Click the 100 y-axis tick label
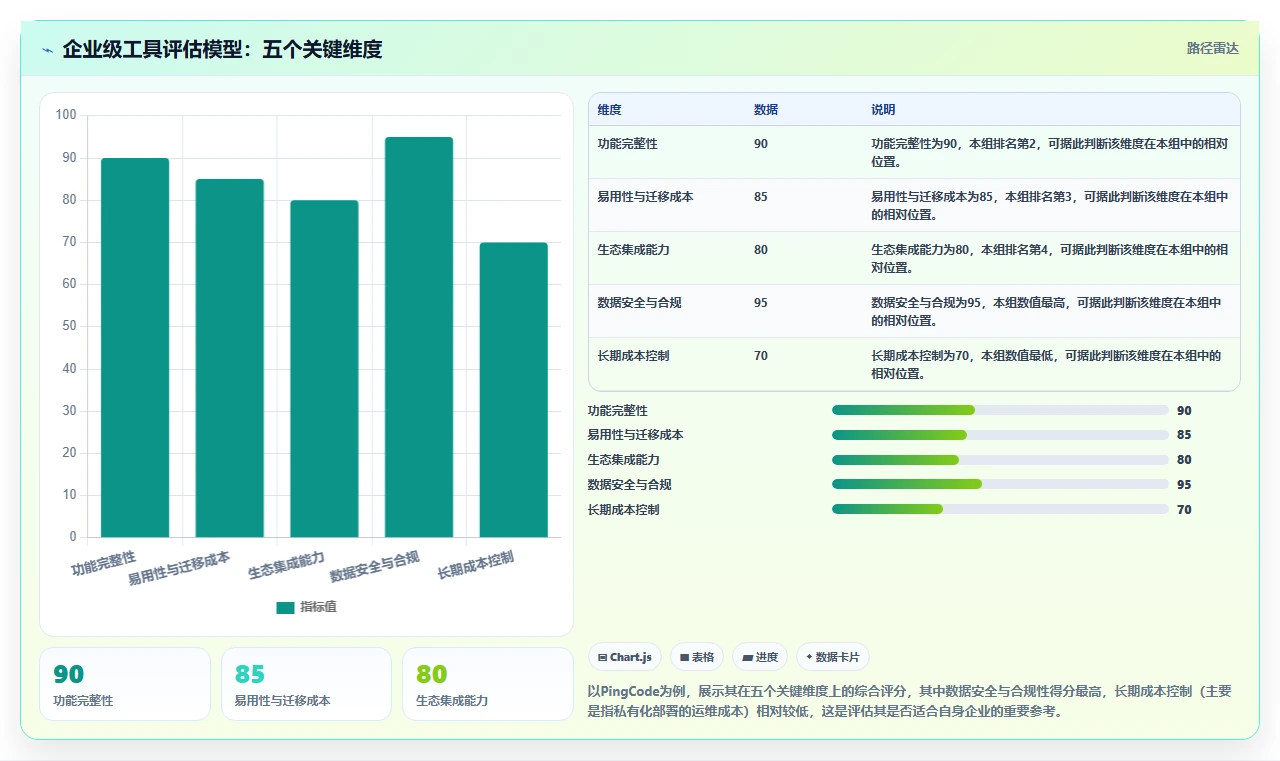This screenshot has width=1280, height=761. tap(66, 115)
